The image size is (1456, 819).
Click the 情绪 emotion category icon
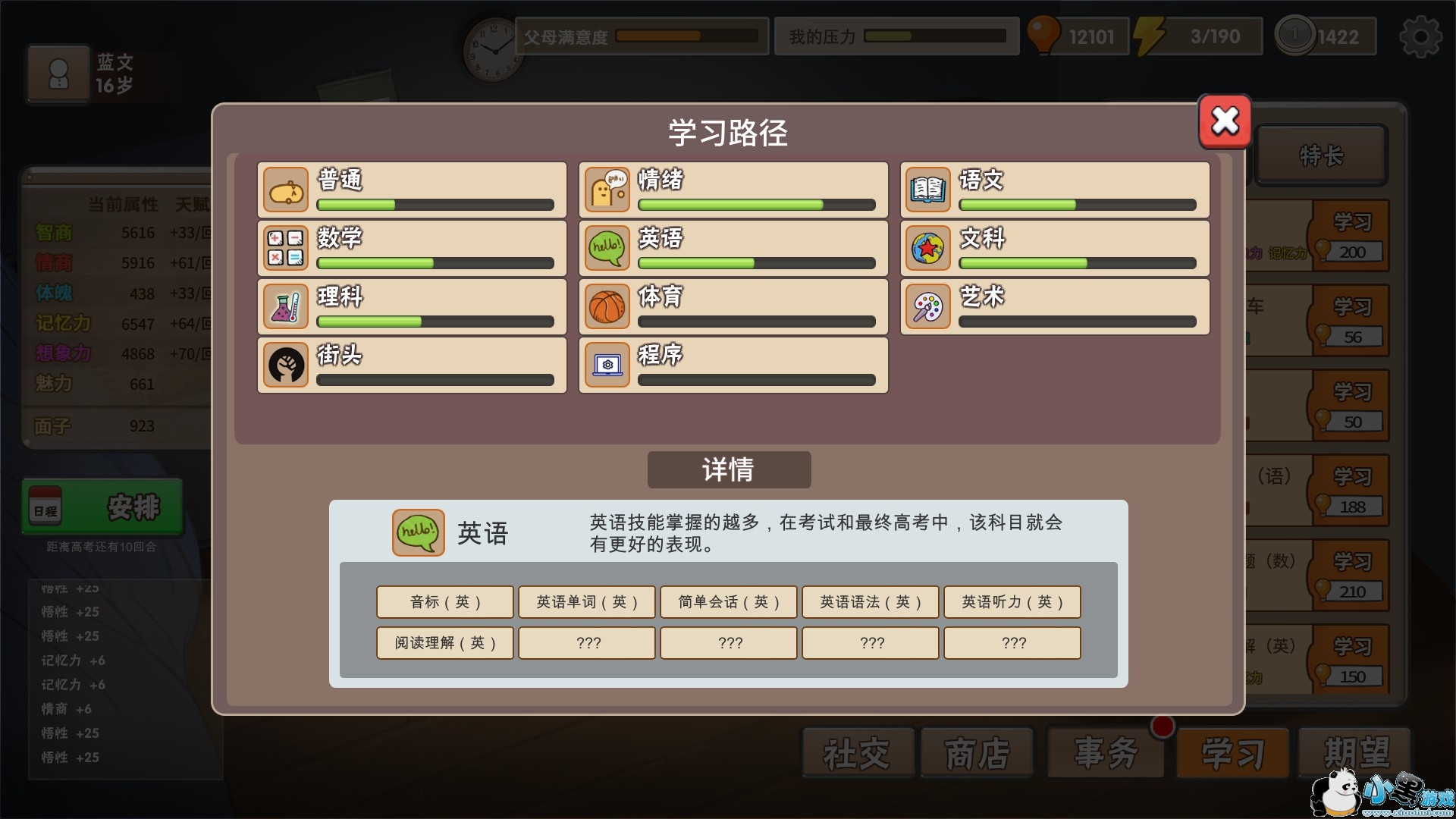tap(607, 190)
